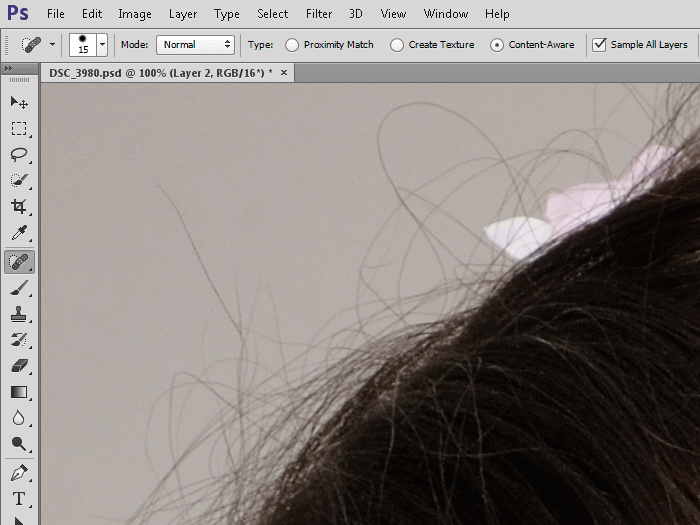The height and width of the screenshot is (525, 700).
Task: Open the Layer menu
Action: (183, 14)
